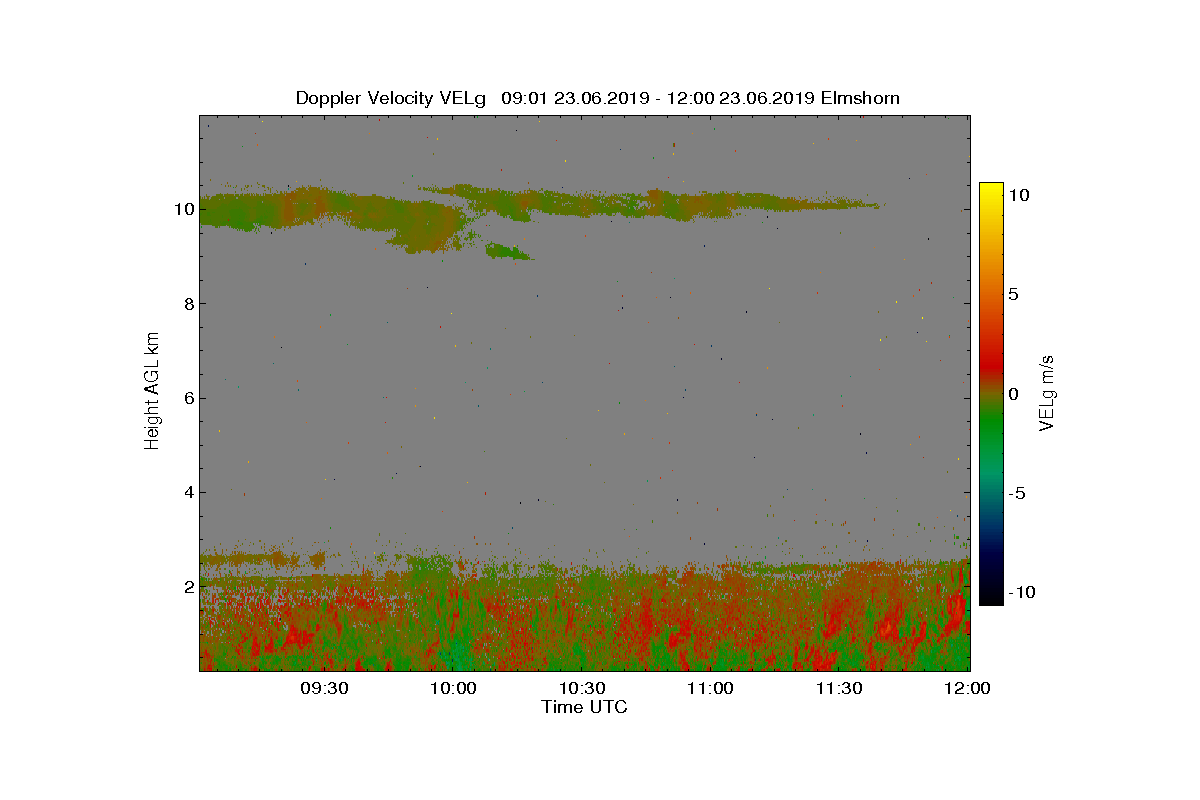
Task: Click the 'VELg m/s' colorbar label
Action: 1047,392
